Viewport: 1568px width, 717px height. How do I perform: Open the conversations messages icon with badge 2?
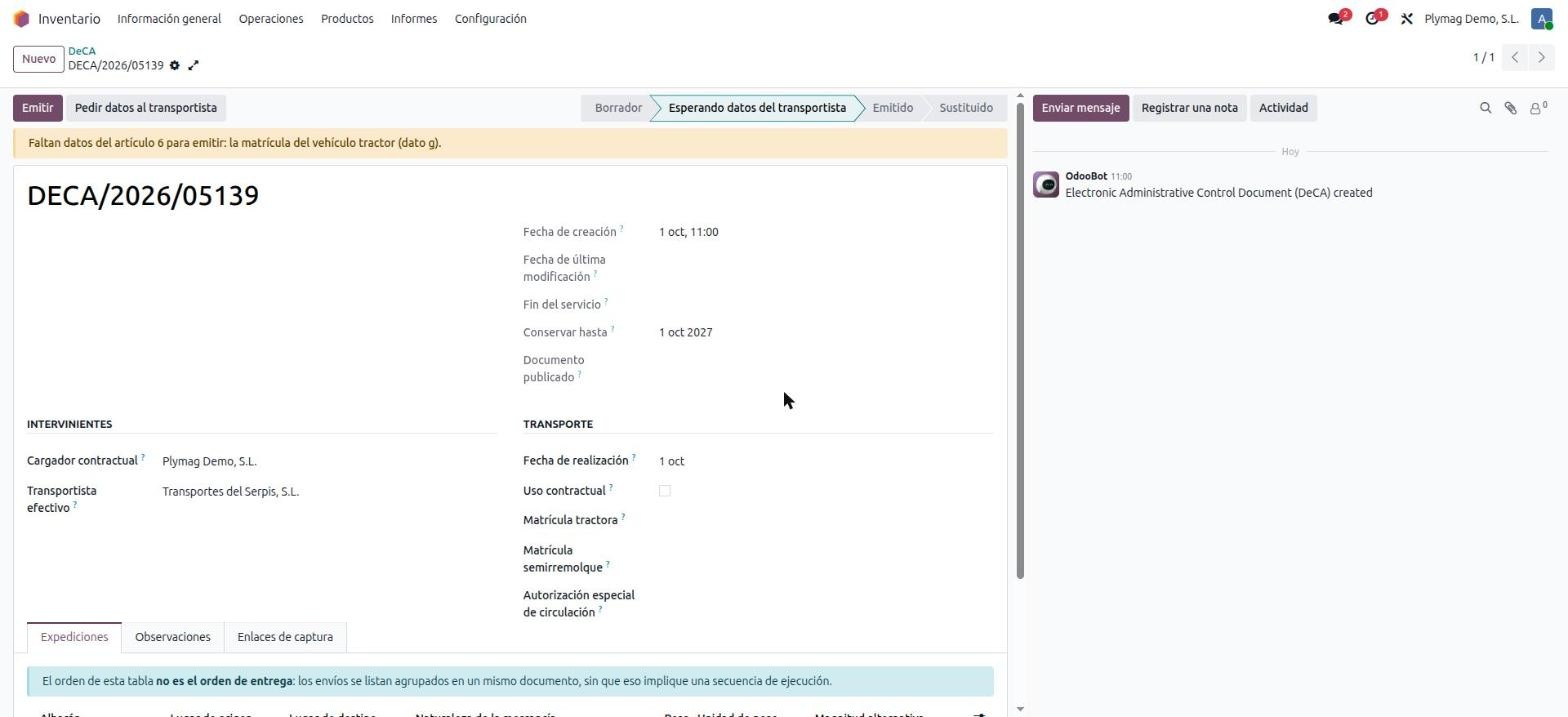pos(1338,18)
